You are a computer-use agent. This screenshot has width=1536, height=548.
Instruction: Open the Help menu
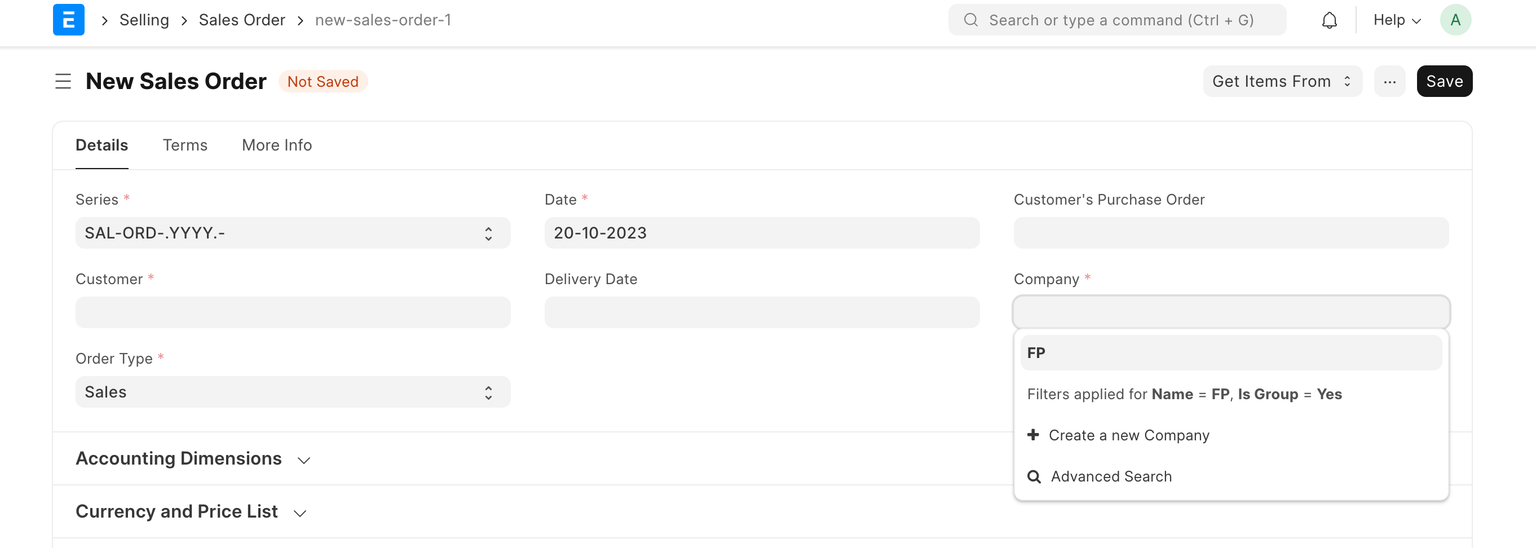1396,20
